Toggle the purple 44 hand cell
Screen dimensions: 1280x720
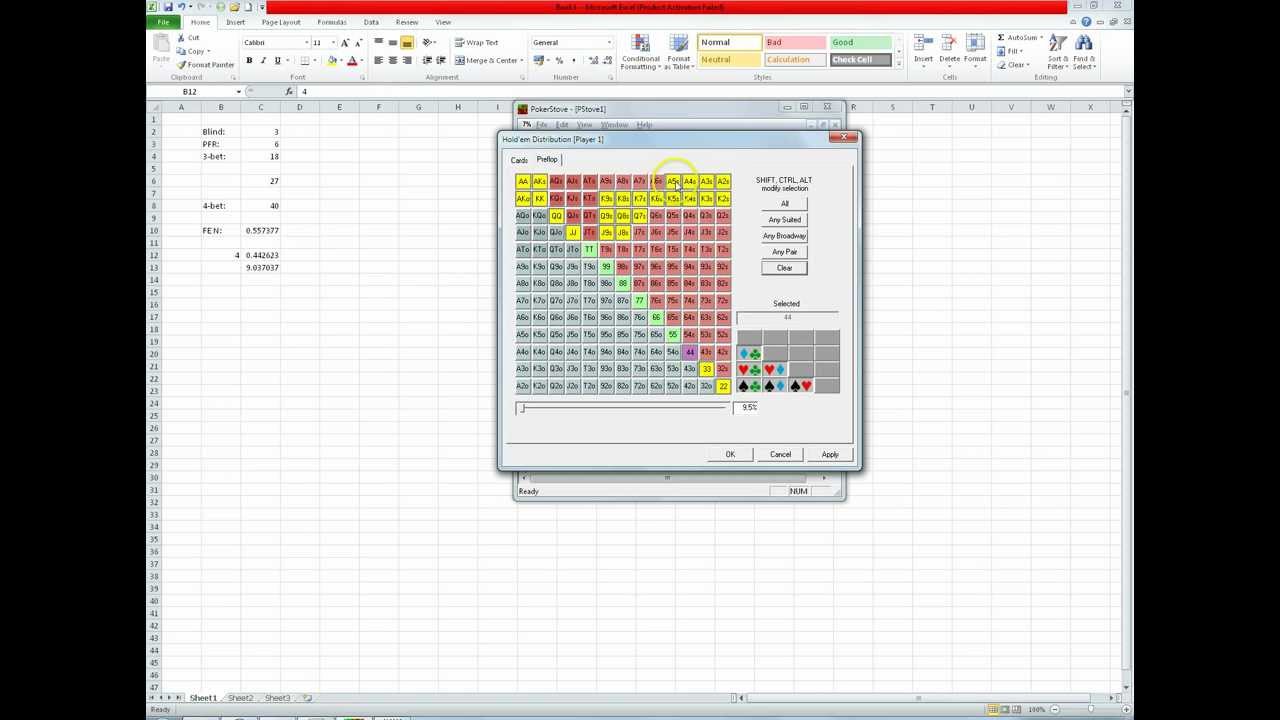pos(690,352)
